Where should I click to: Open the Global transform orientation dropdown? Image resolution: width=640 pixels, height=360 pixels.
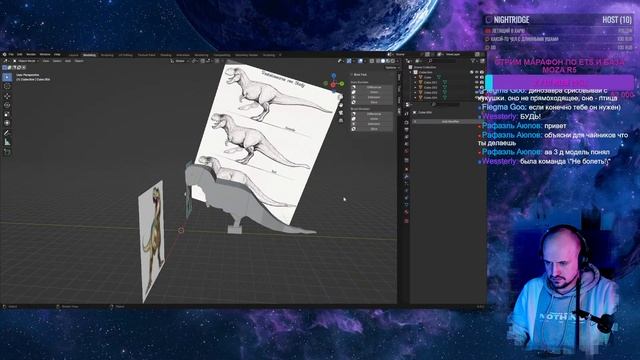(x=180, y=61)
